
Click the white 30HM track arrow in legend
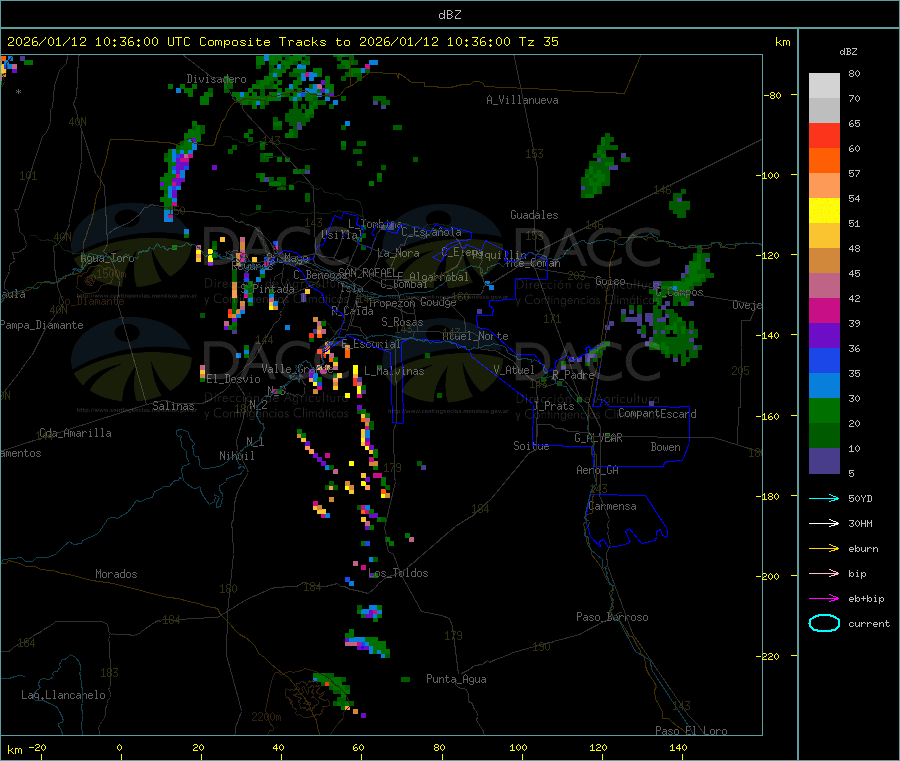tap(824, 523)
